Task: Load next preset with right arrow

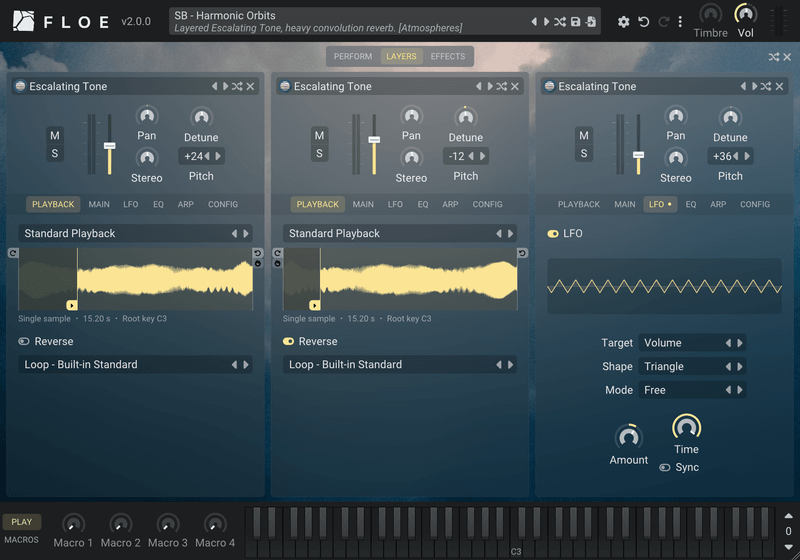Action: [x=546, y=22]
